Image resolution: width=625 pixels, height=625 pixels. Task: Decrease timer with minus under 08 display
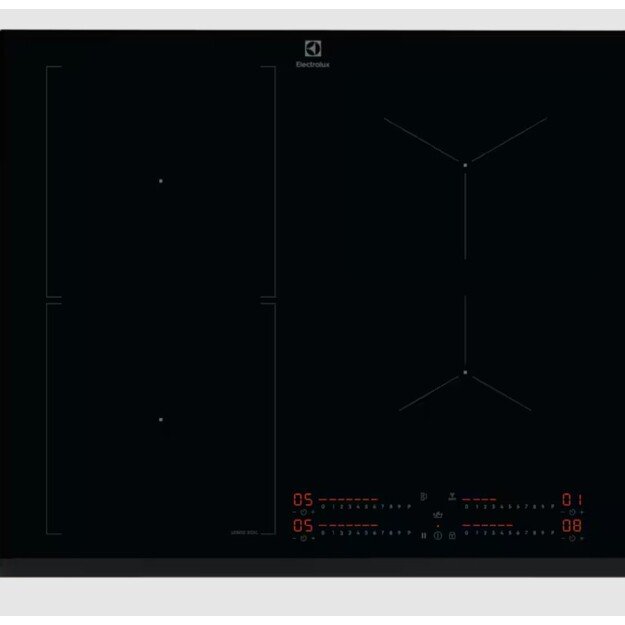coord(563,538)
